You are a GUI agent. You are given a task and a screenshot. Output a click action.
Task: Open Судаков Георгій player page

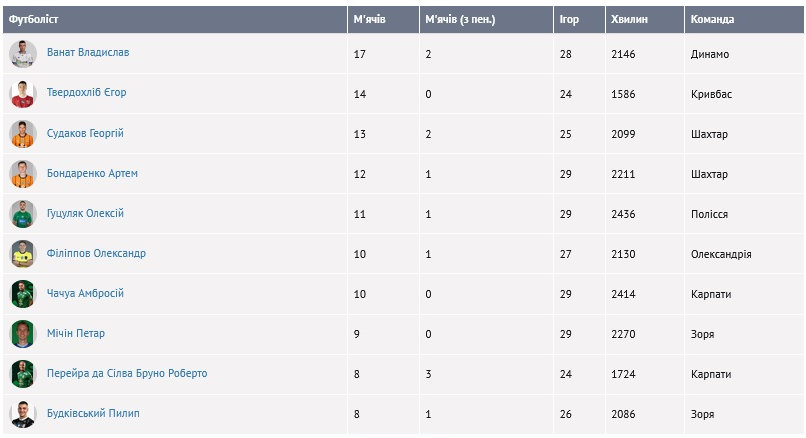[x=85, y=133]
